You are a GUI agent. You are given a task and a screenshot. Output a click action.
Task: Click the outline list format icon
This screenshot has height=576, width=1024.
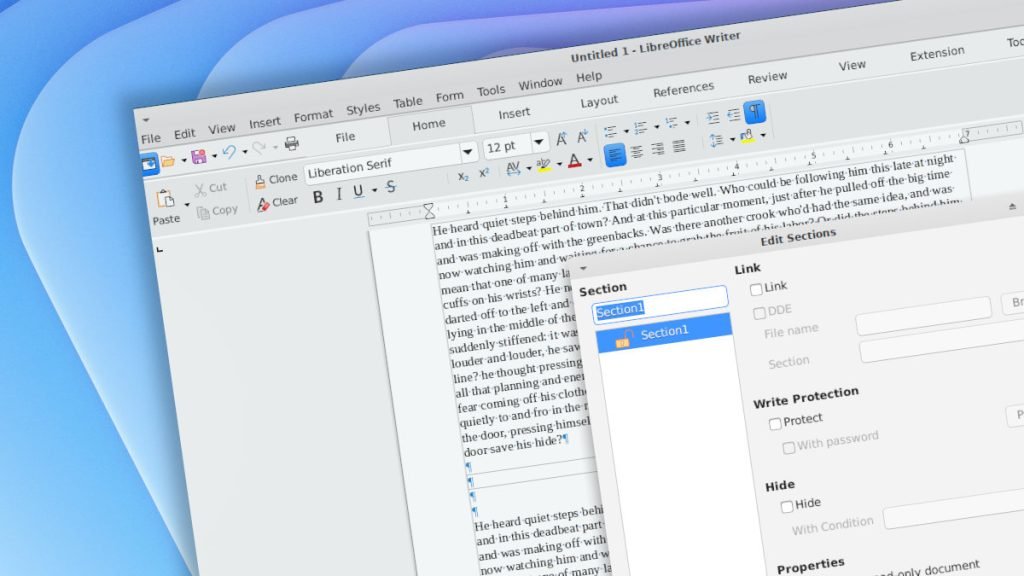671,123
